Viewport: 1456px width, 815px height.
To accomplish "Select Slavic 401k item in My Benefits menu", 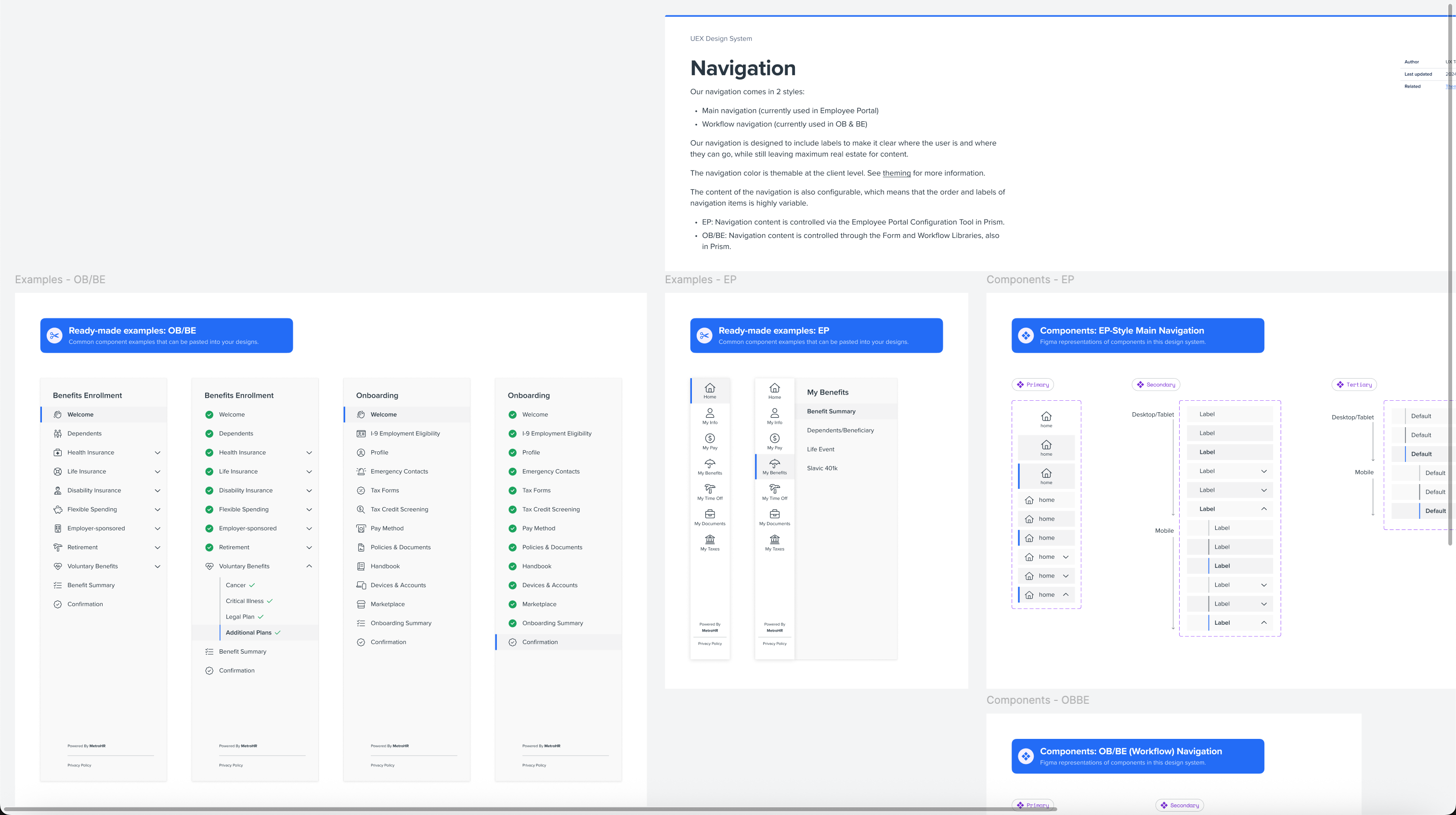I will point(822,468).
